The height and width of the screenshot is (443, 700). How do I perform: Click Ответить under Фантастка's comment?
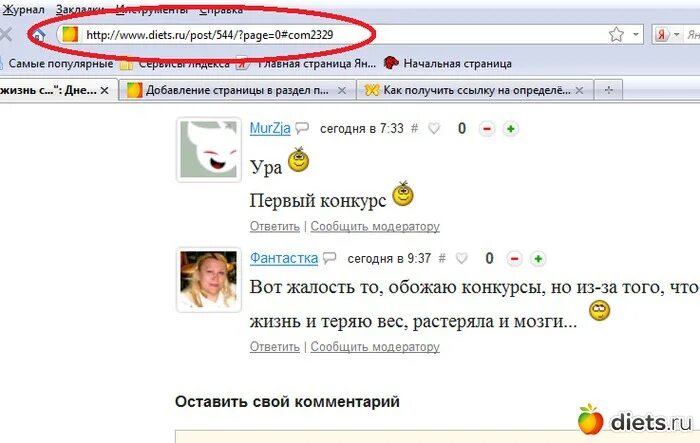click(275, 347)
